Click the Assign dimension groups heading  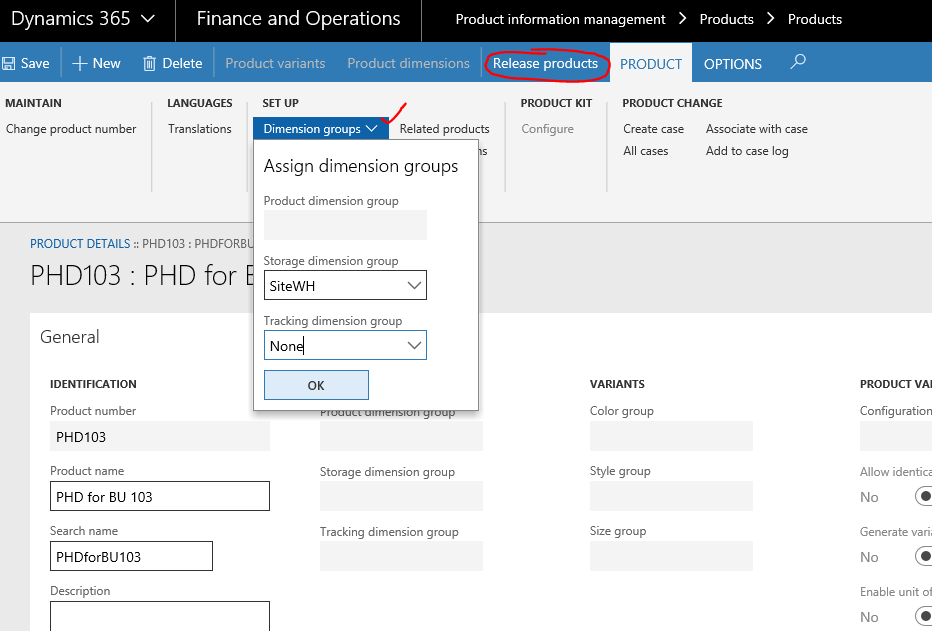pyautogui.click(x=361, y=166)
